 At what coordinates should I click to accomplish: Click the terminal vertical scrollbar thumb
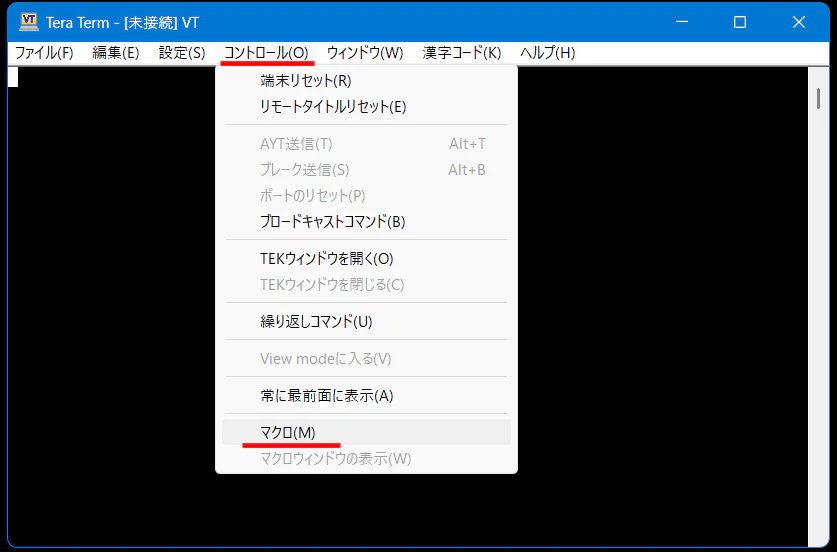tap(818, 98)
